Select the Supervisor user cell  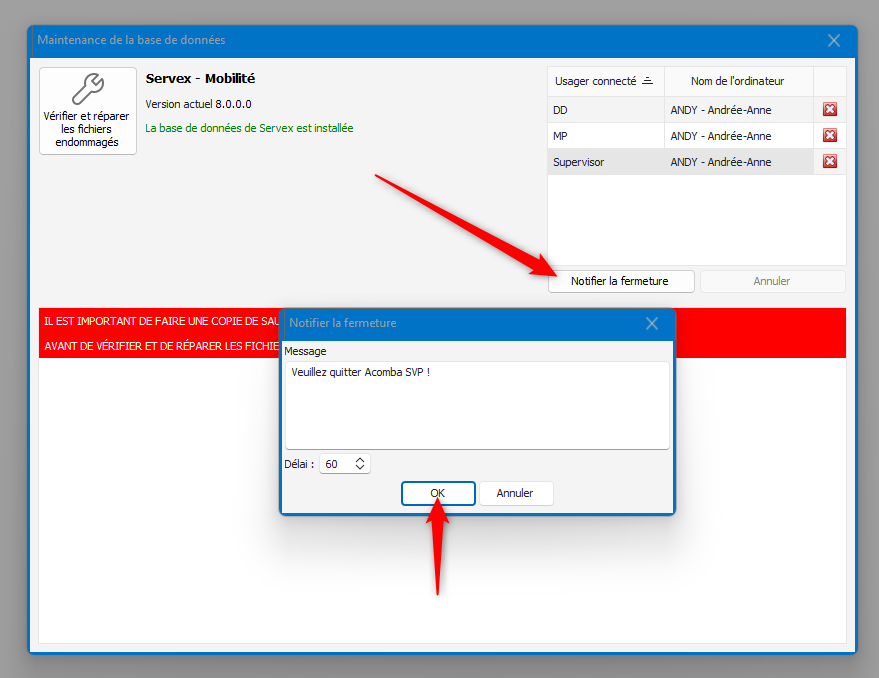coord(605,162)
